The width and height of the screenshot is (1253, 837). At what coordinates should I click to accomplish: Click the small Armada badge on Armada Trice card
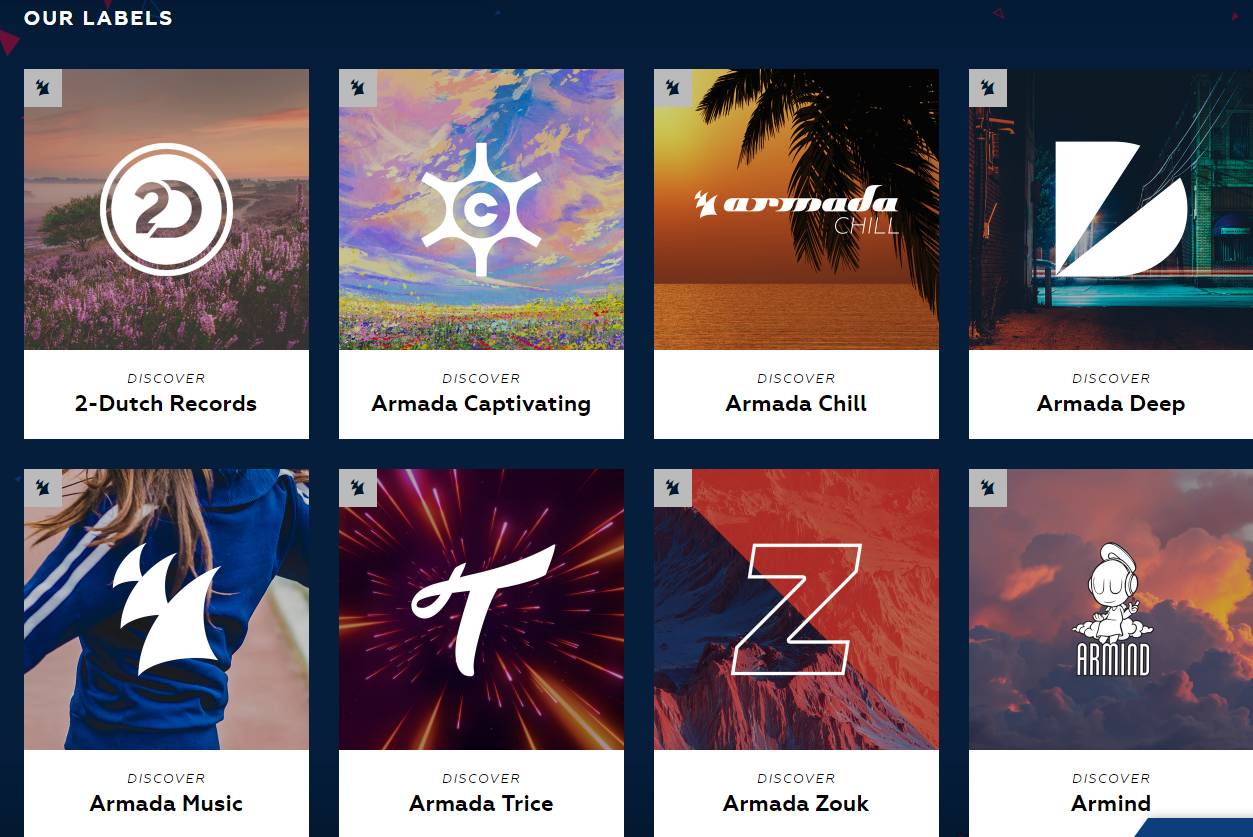[x=358, y=488]
